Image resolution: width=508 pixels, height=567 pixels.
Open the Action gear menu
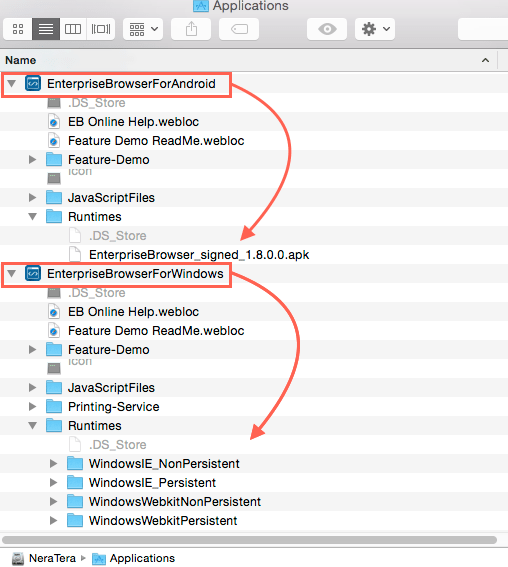(375, 29)
